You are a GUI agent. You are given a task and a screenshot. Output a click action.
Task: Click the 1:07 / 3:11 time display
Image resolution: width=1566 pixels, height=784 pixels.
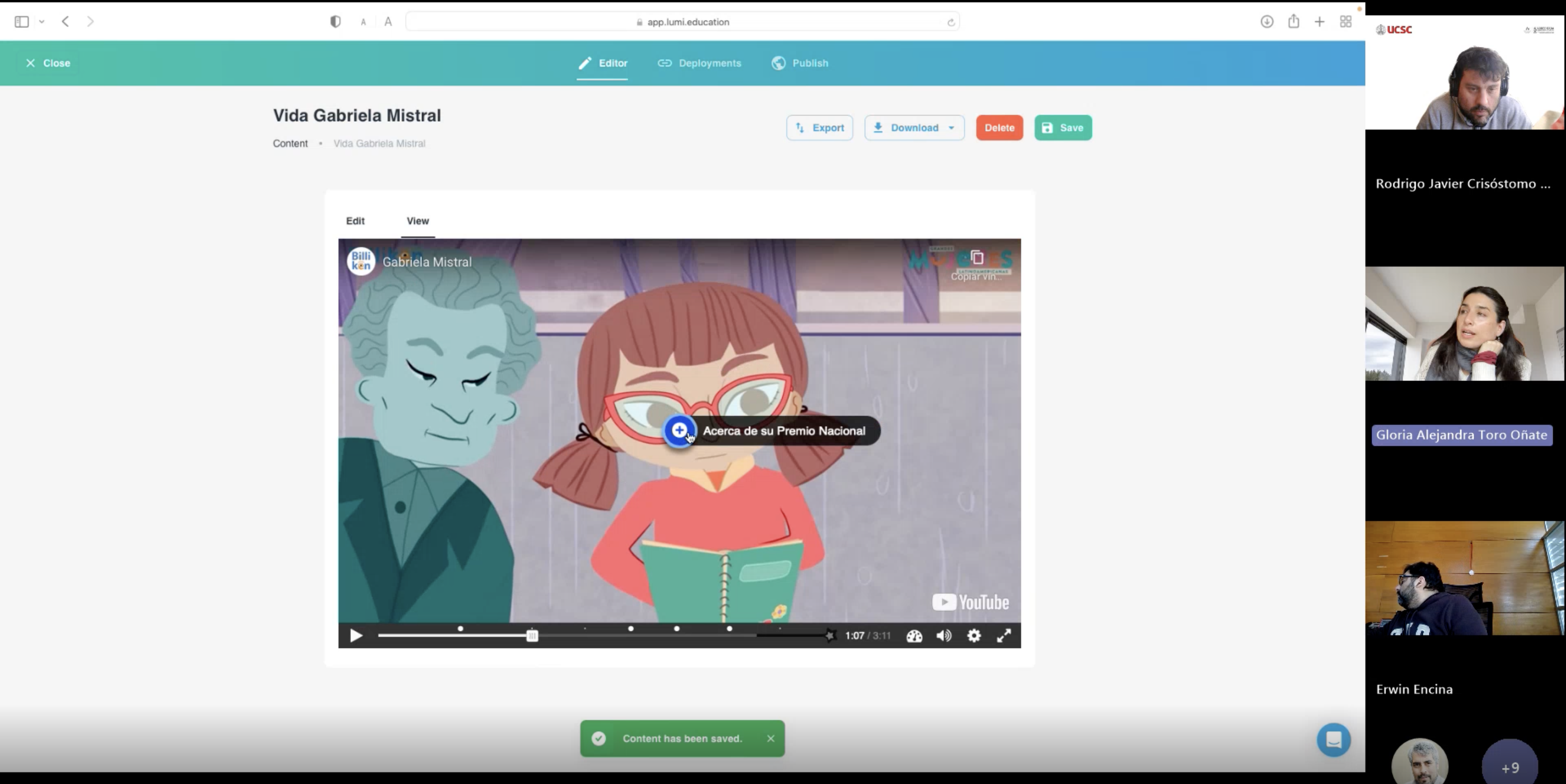868,636
